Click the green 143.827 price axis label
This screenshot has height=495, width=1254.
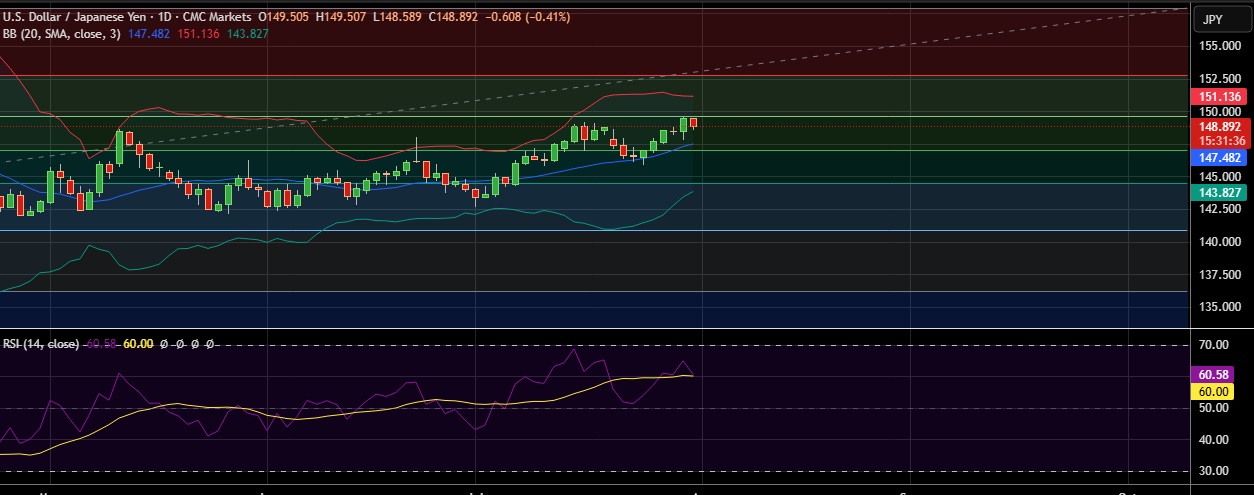coord(1218,193)
